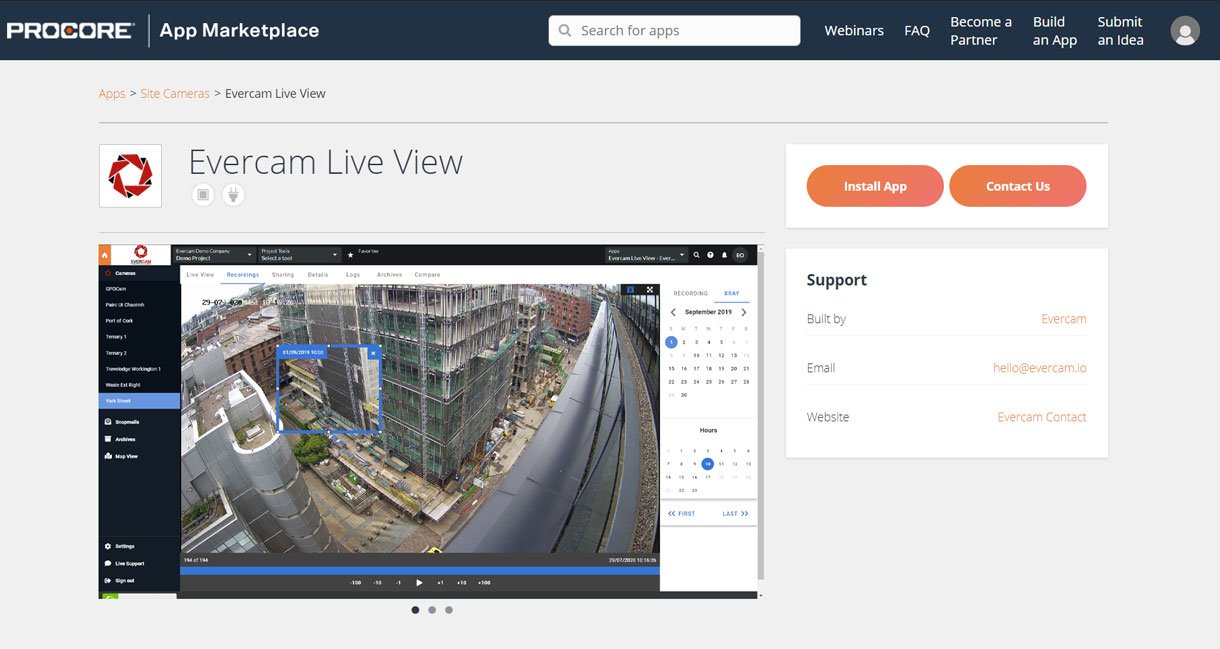Click the EO user initials badge in the preview
The width and height of the screenshot is (1220, 649).
[x=740, y=255]
